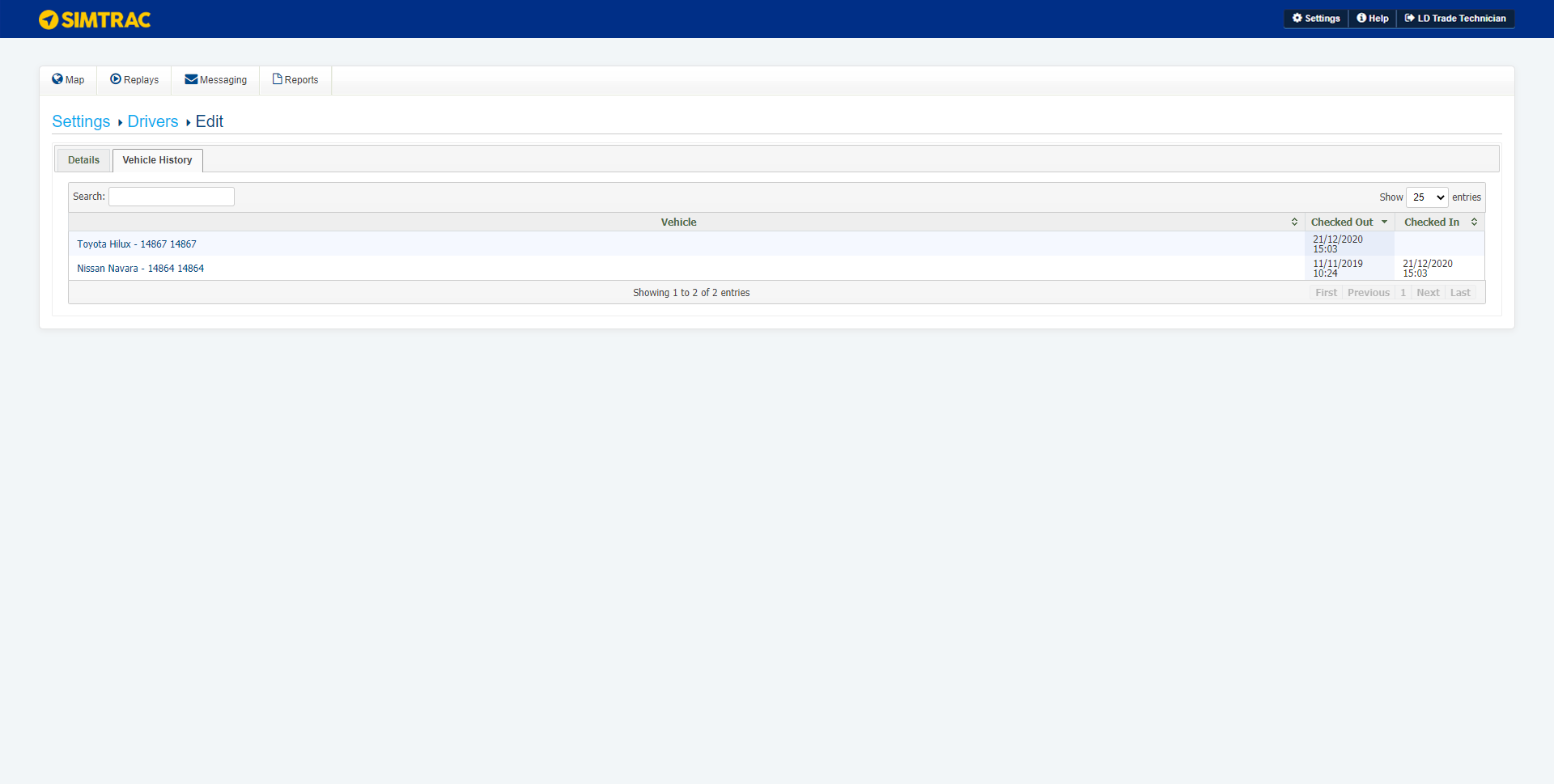Viewport: 1554px width, 784px height.
Task: Click Checked Out descending arrow icon
Action: click(x=1384, y=222)
